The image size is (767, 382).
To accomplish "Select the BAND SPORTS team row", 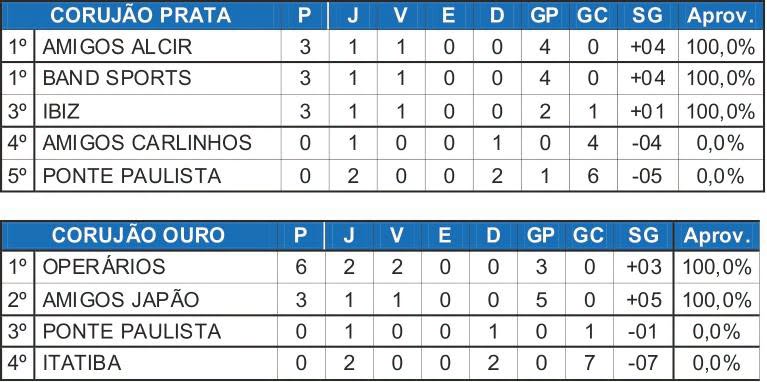I will click(383, 78).
